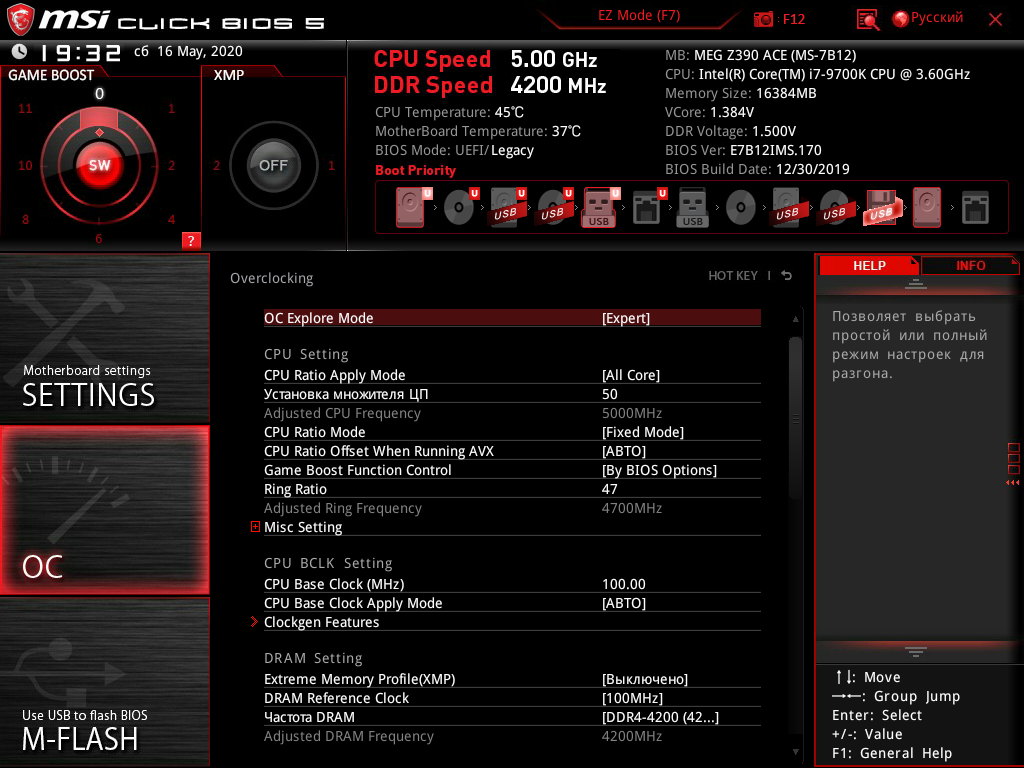Select the USB floppy boot device
This screenshot has width=1024, height=768.
pyautogui.click(x=882, y=208)
